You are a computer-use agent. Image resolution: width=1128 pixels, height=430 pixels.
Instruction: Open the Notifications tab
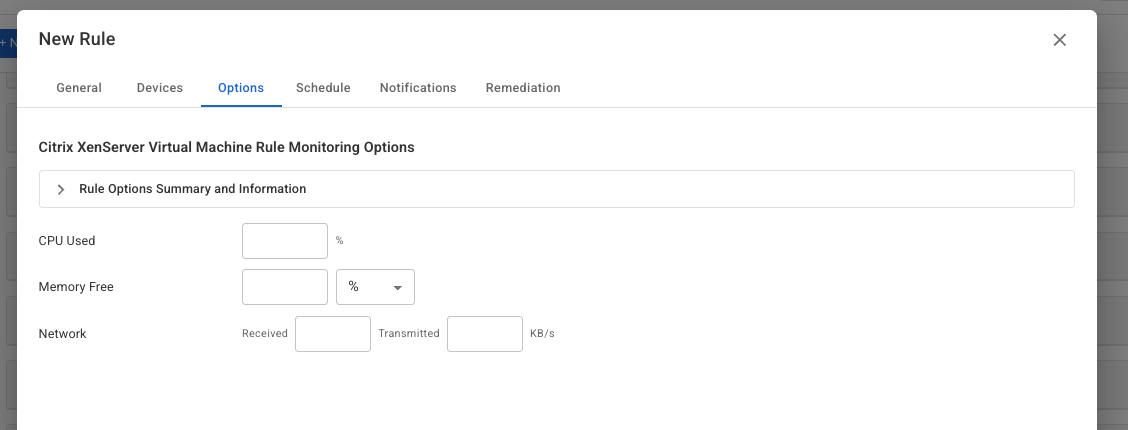[x=418, y=88]
